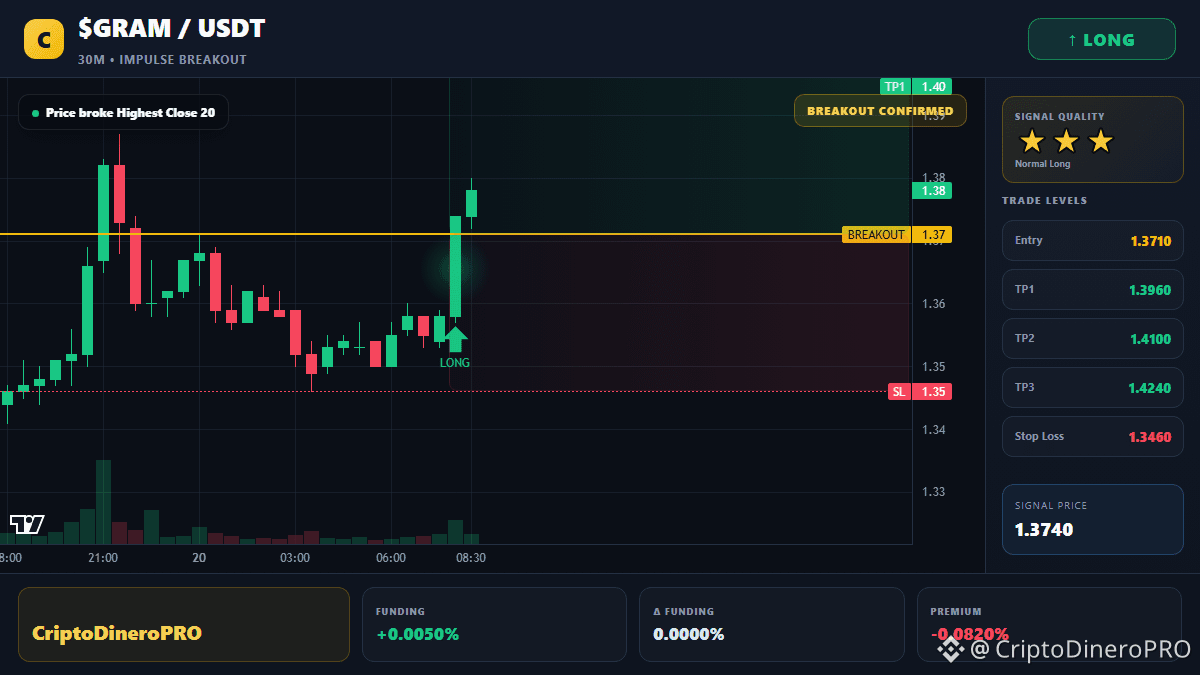Click the TP2 1.4100 row
Image resolution: width=1200 pixels, height=675 pixels.
click(x=1093, y=338)
